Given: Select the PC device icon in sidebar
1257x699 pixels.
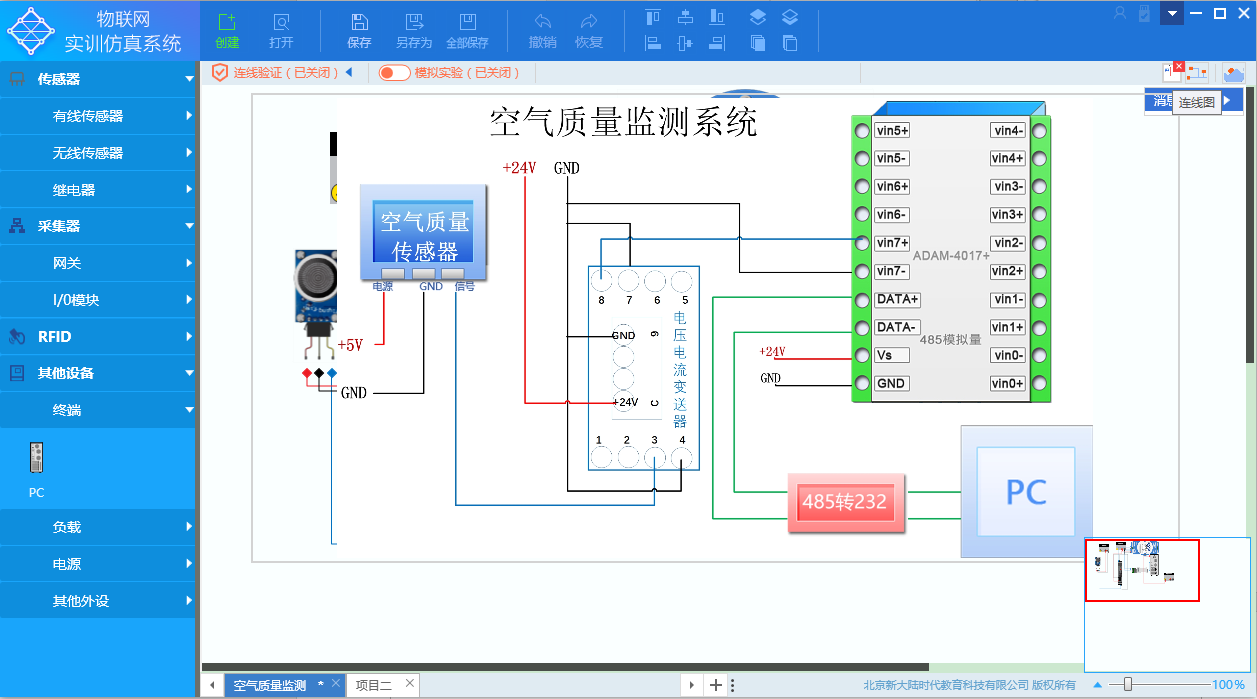Looking at the screenshot, I should coord(37,458).
